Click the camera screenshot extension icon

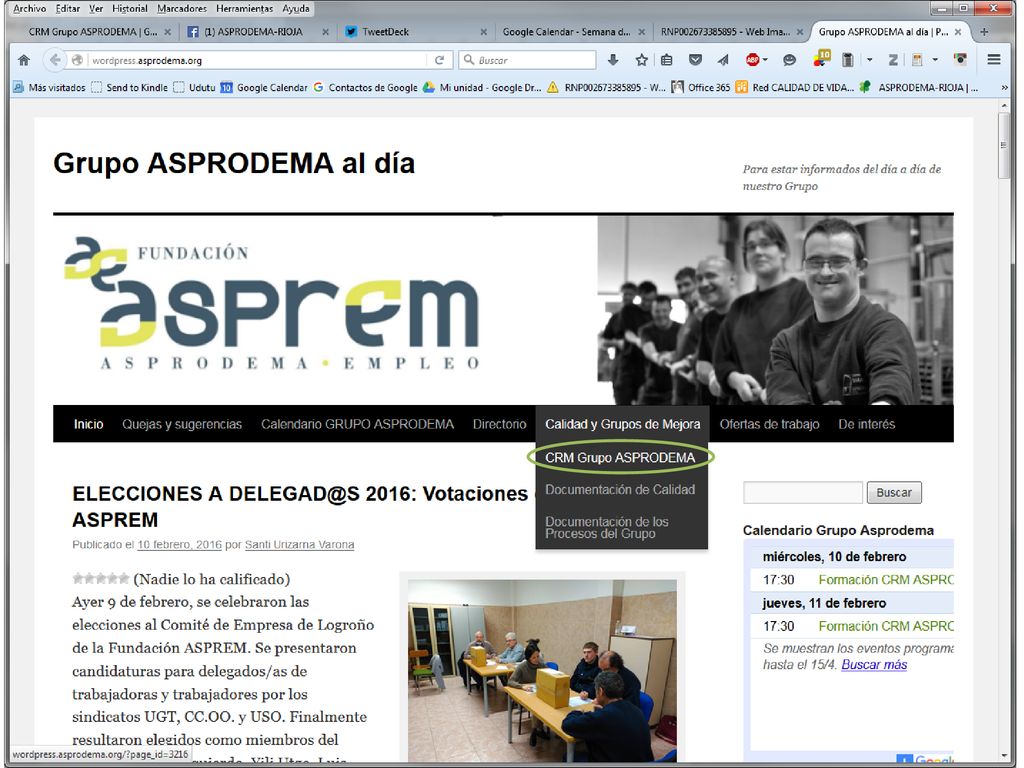960,59
